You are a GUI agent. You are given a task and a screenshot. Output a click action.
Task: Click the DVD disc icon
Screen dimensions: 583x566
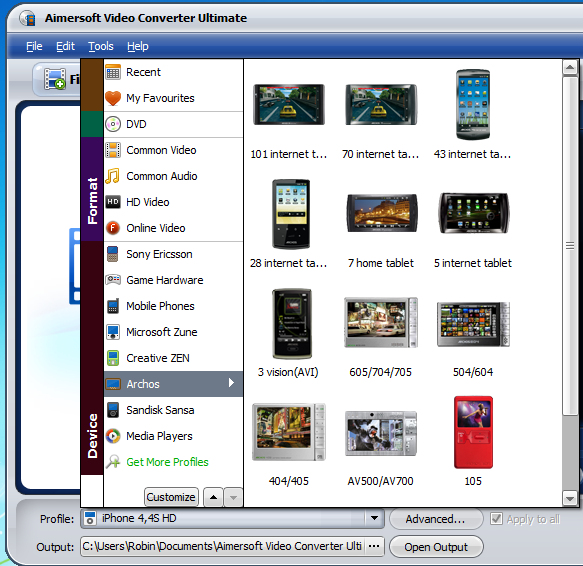(113, 124)
